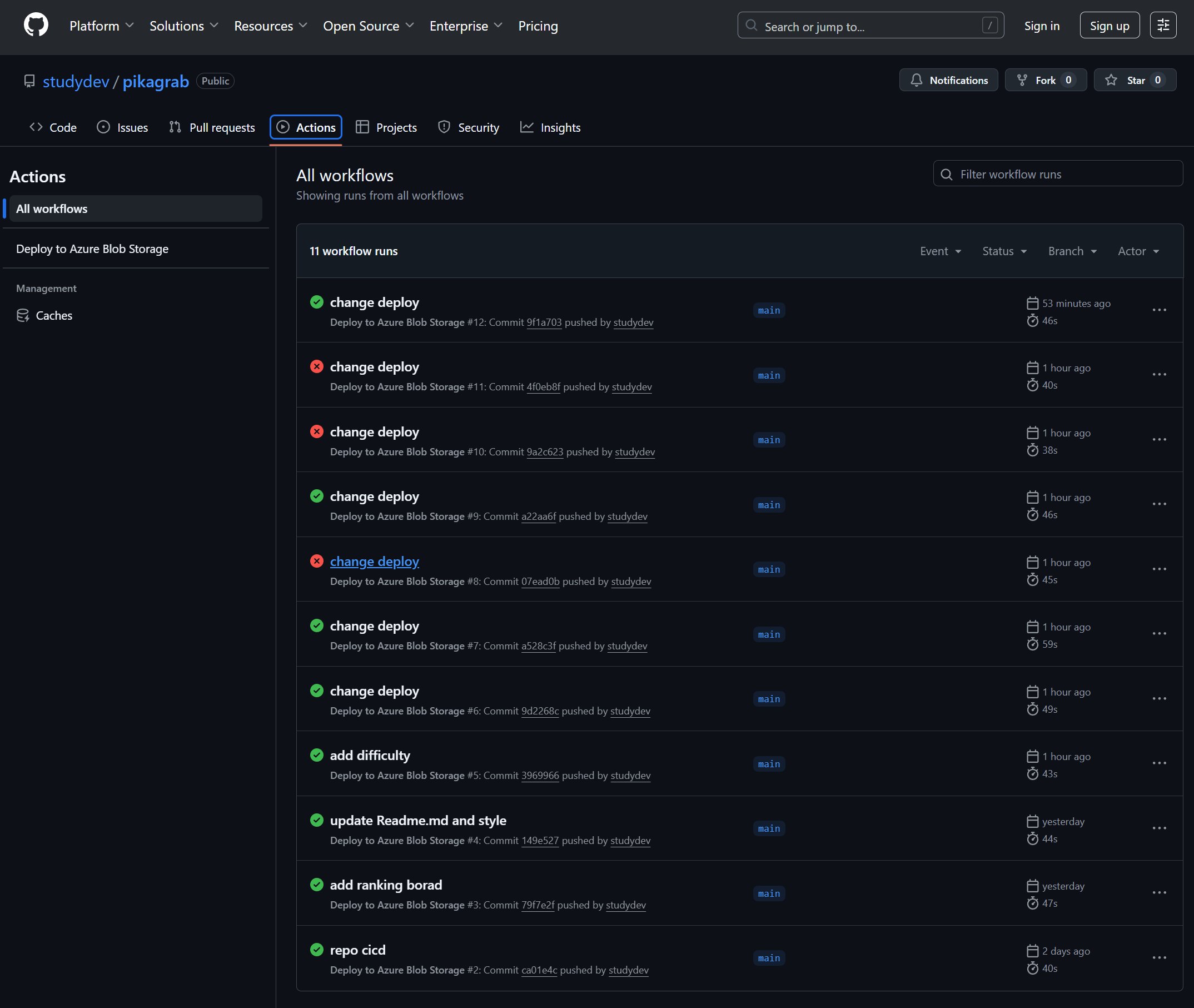This screenshot has width=1194, height=1008.
Task: Click the GitHub octocat logo
Action: [x=36, y=26]
